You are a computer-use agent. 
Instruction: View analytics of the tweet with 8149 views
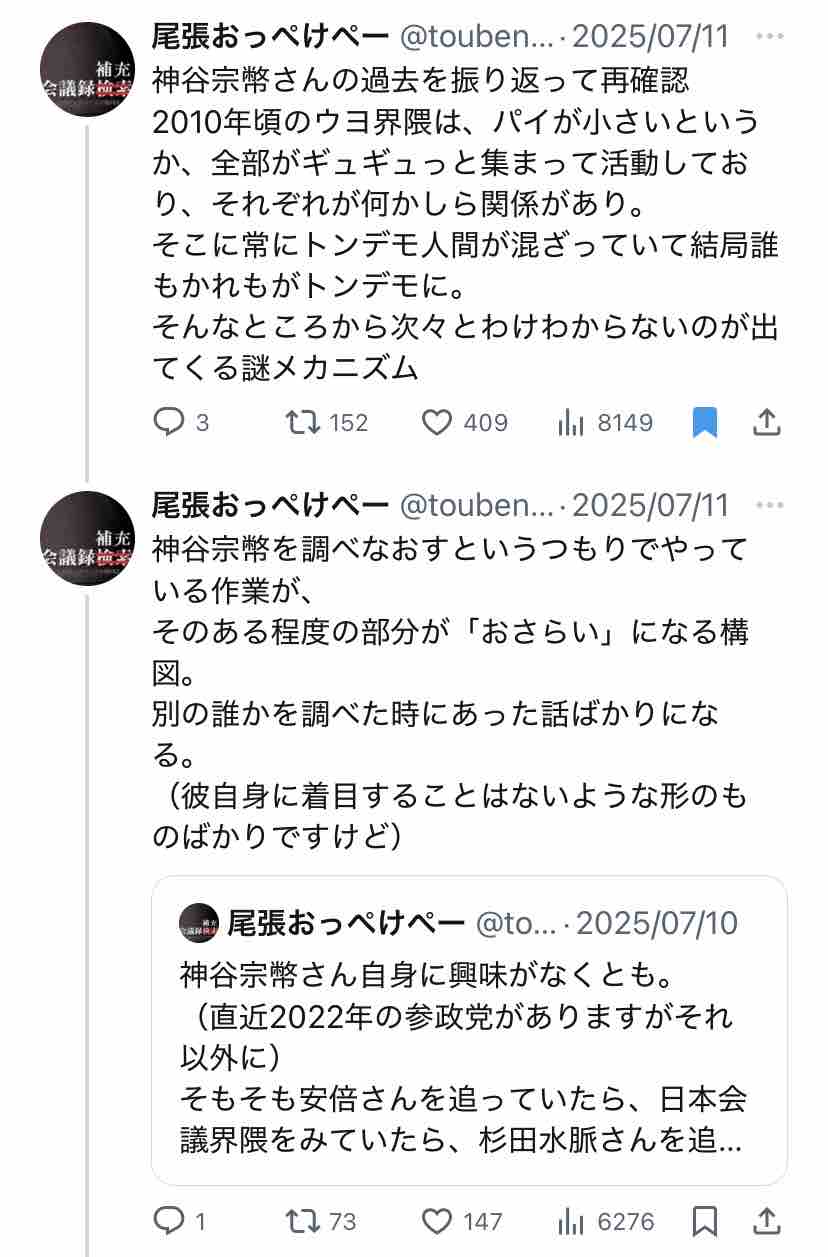(605, 423)
